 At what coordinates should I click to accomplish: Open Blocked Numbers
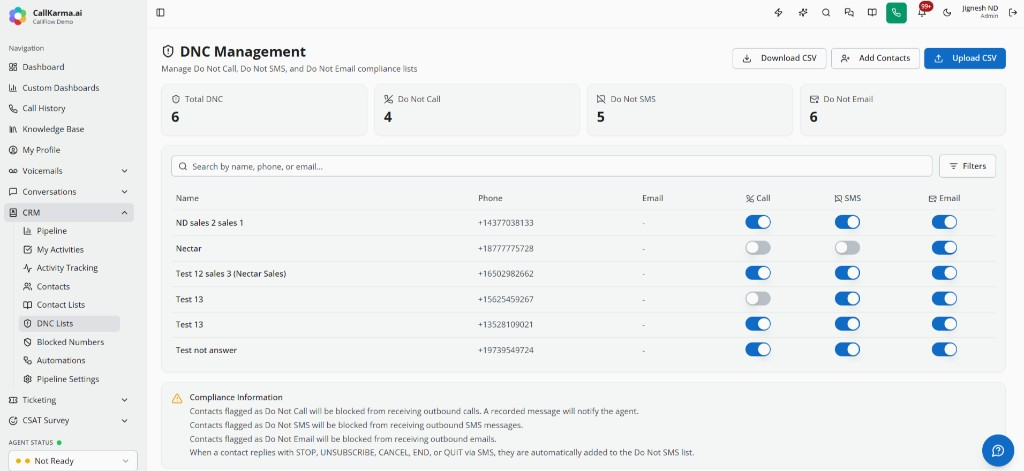(70, 342)
